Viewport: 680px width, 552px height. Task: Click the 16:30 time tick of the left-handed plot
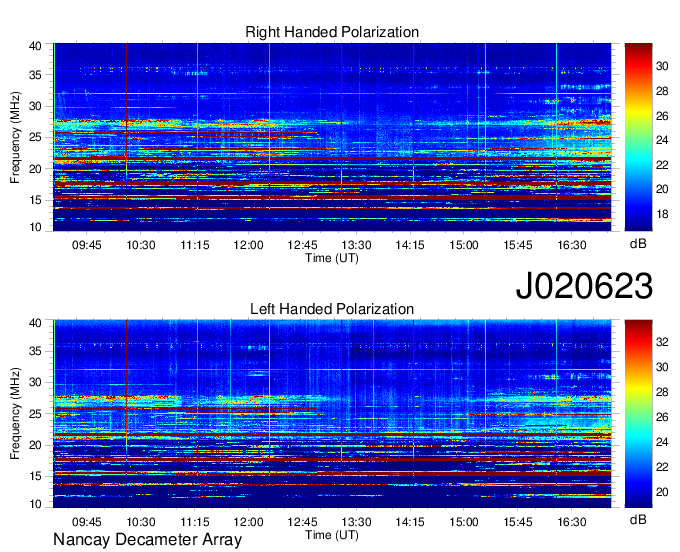(x=572, y=522)
